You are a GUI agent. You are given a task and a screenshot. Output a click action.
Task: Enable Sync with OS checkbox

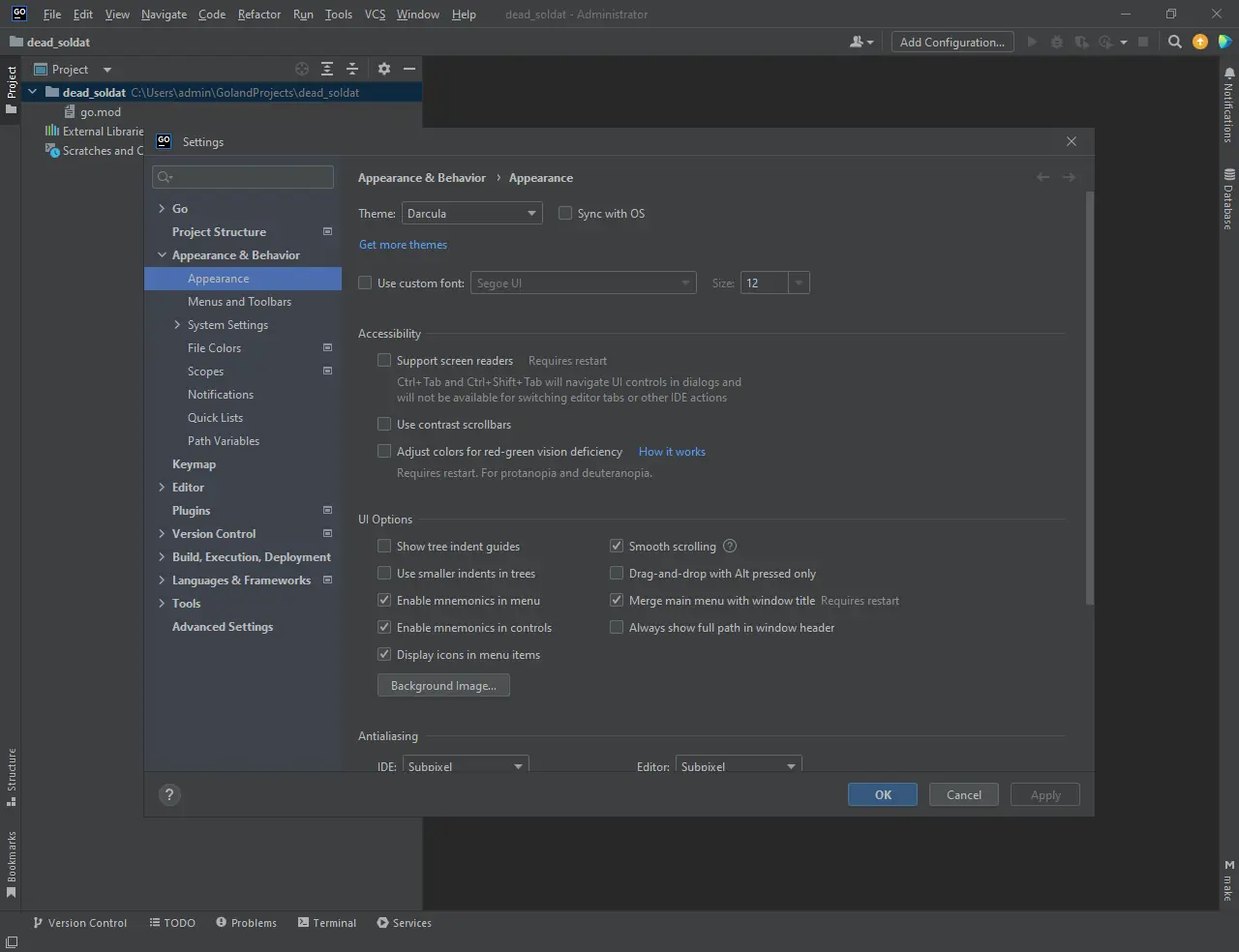pyautogui.click(x=565, y=214)
